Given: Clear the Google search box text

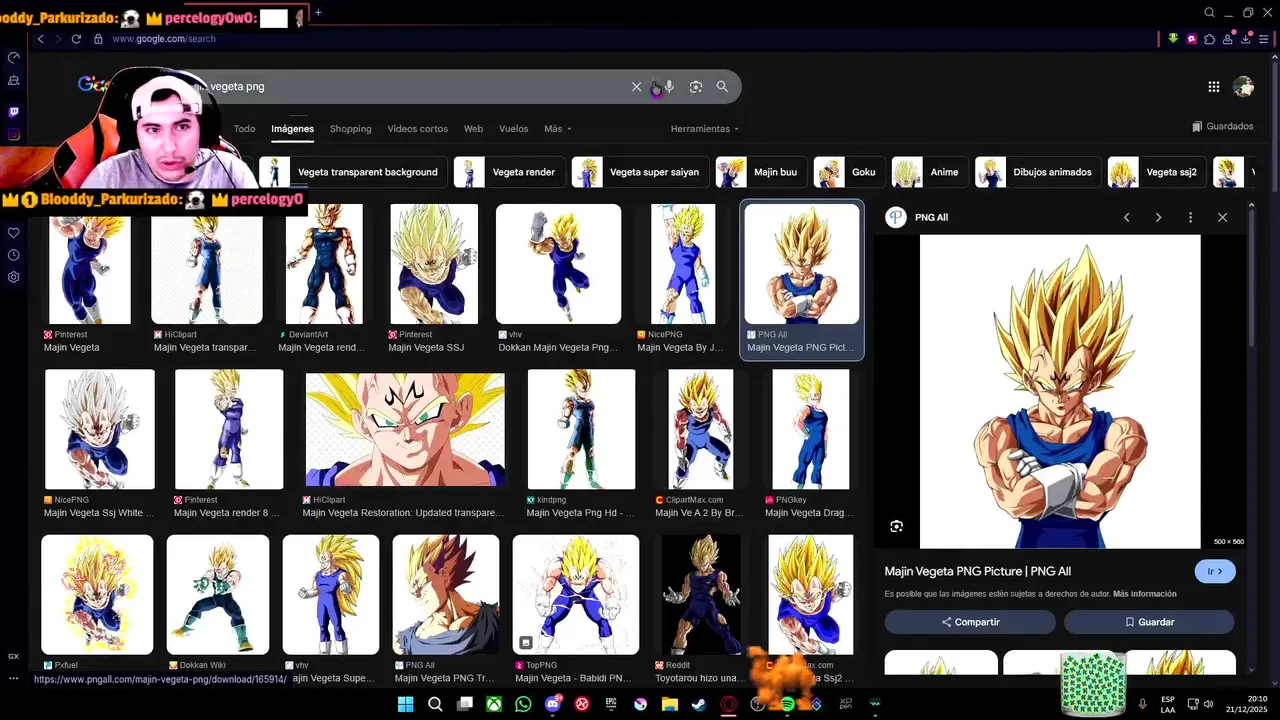Looking at the screenshot, I should 636,87.
